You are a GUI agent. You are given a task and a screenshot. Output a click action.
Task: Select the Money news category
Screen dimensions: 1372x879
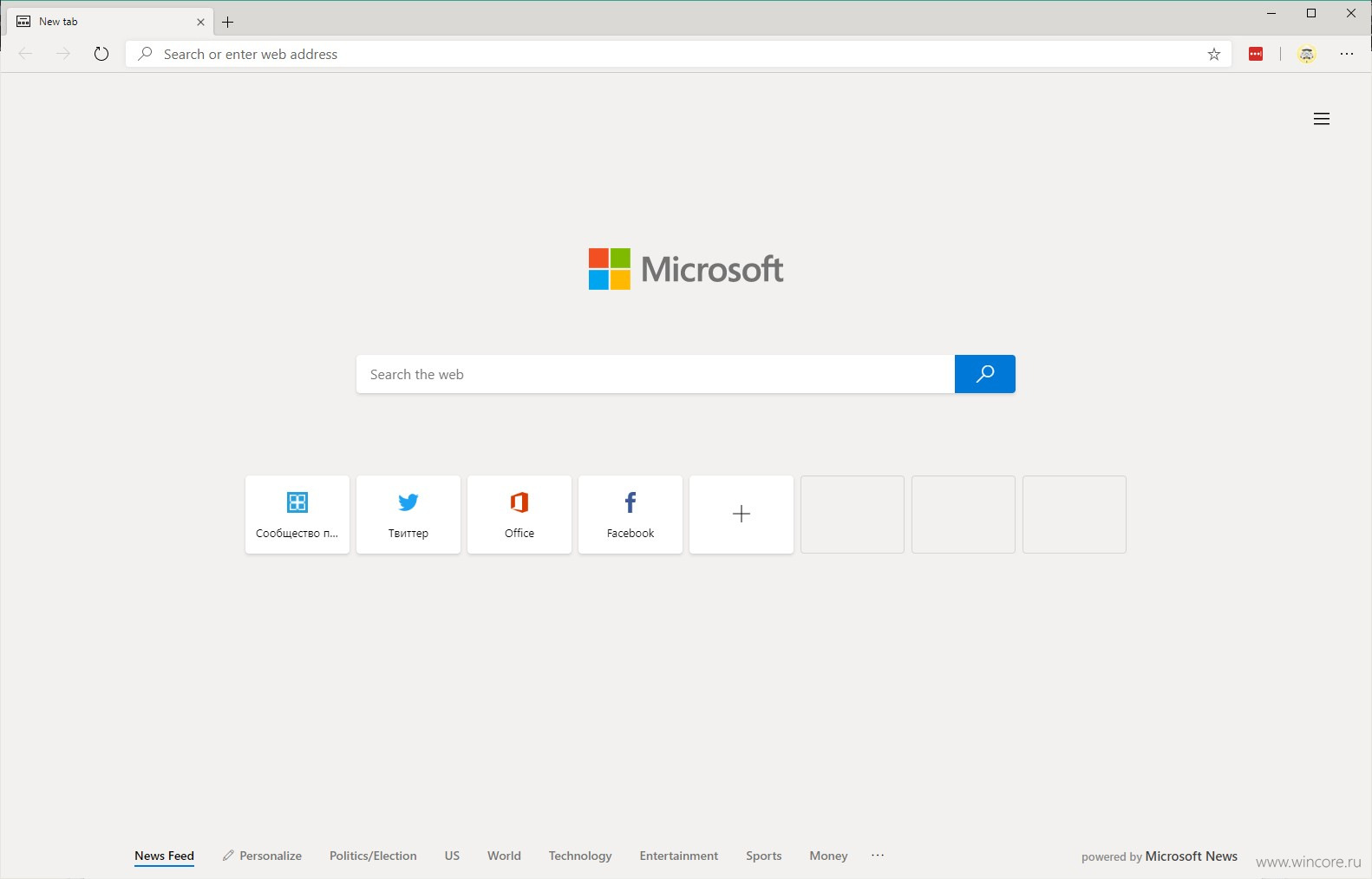[x=828, y=856]
